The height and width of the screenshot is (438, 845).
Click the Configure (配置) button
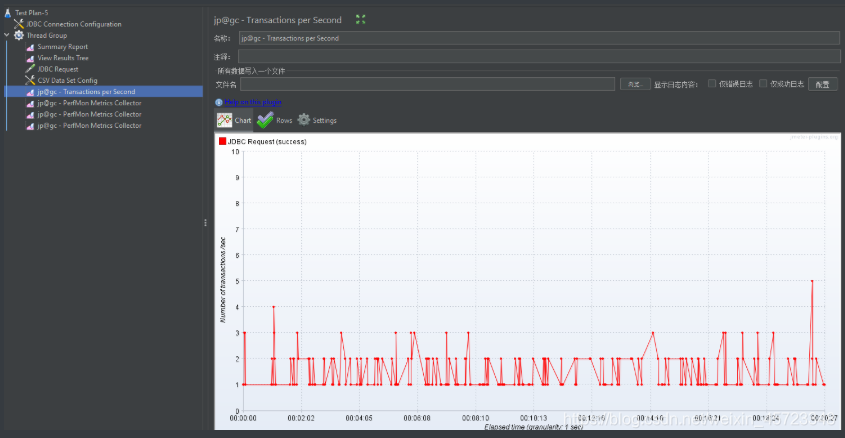click(822, 84)
